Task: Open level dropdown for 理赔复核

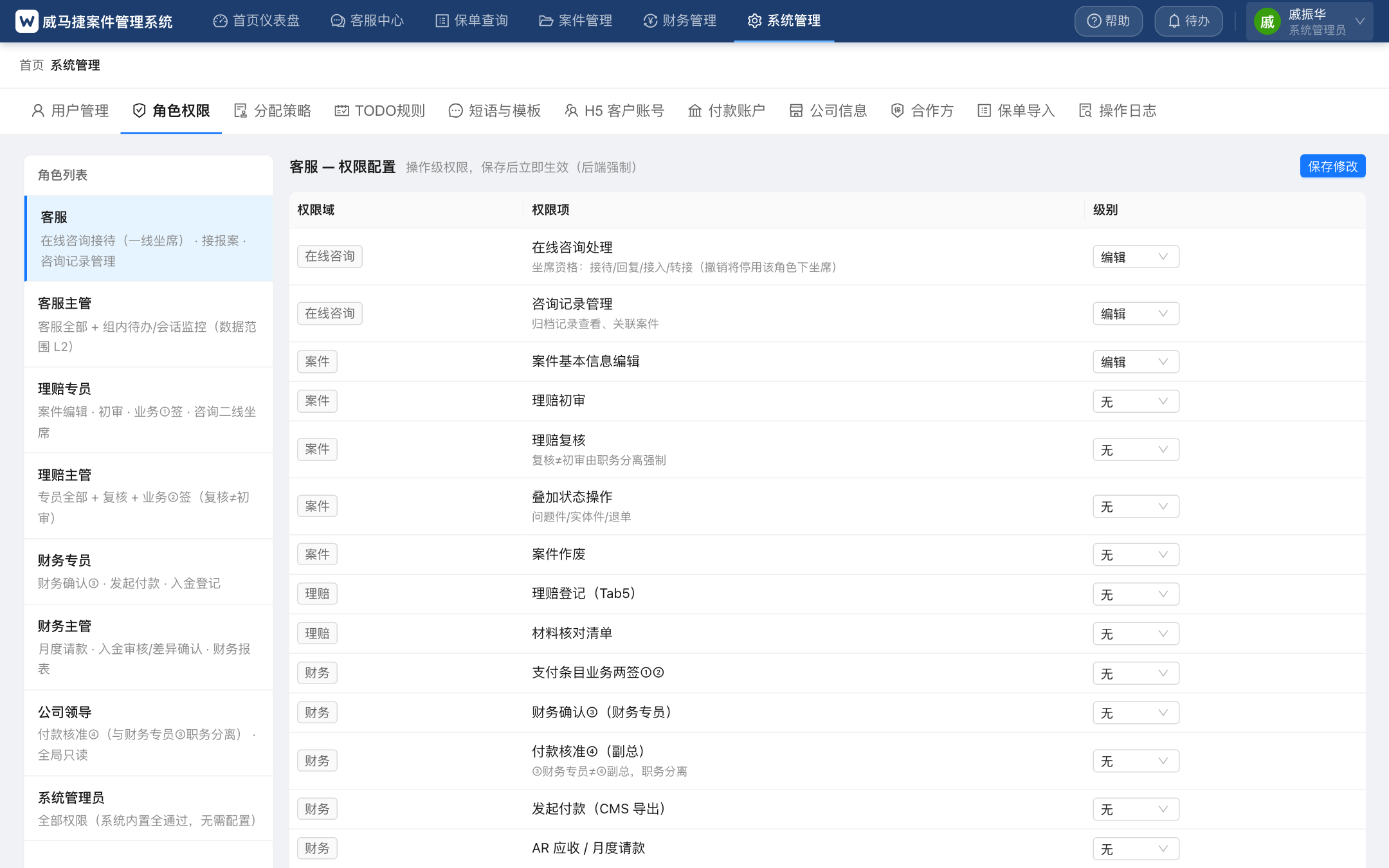Action: click(x=1136, y=449)
